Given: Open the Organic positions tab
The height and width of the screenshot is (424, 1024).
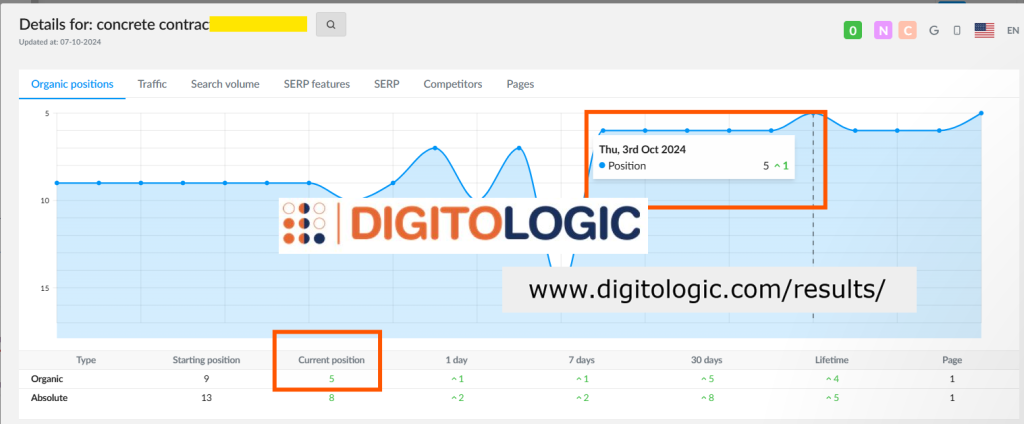Looking at the screenshot, I should coord(72,84).
